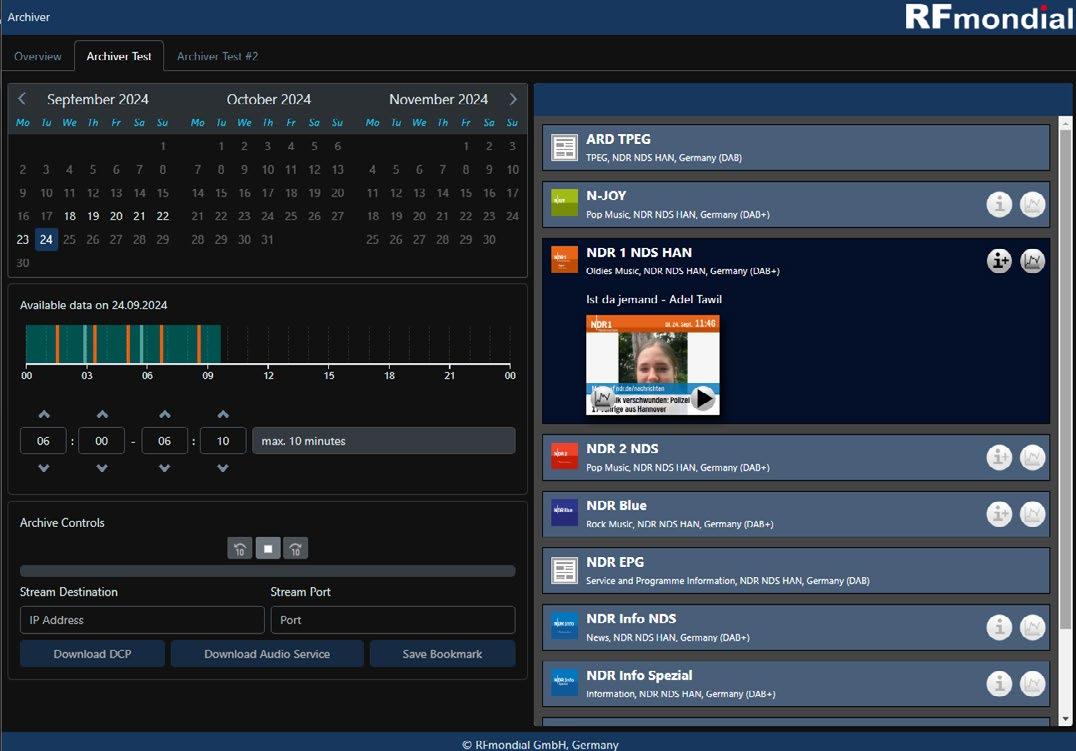Viewport: 1076px width, 751px height.
Task: Select September 18 in calendar
Action: click(x=69, y=216)
